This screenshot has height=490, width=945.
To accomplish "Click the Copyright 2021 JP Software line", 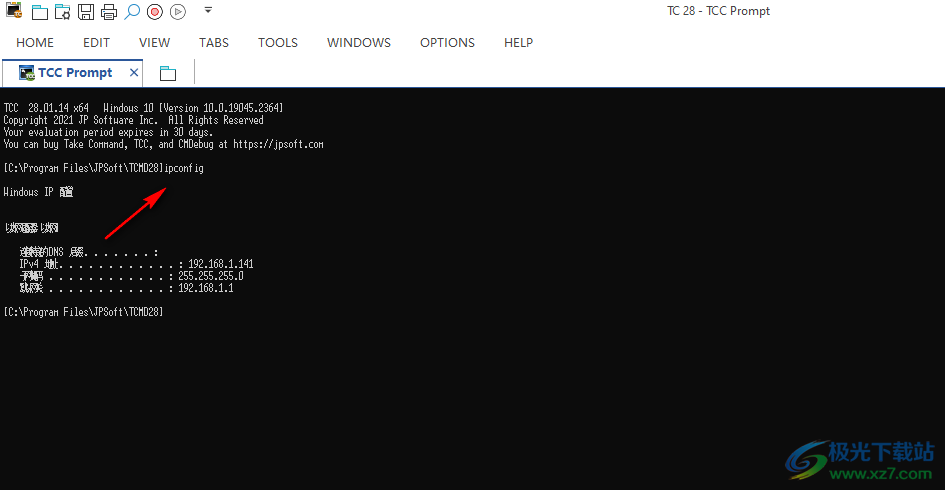I will 134,121.
